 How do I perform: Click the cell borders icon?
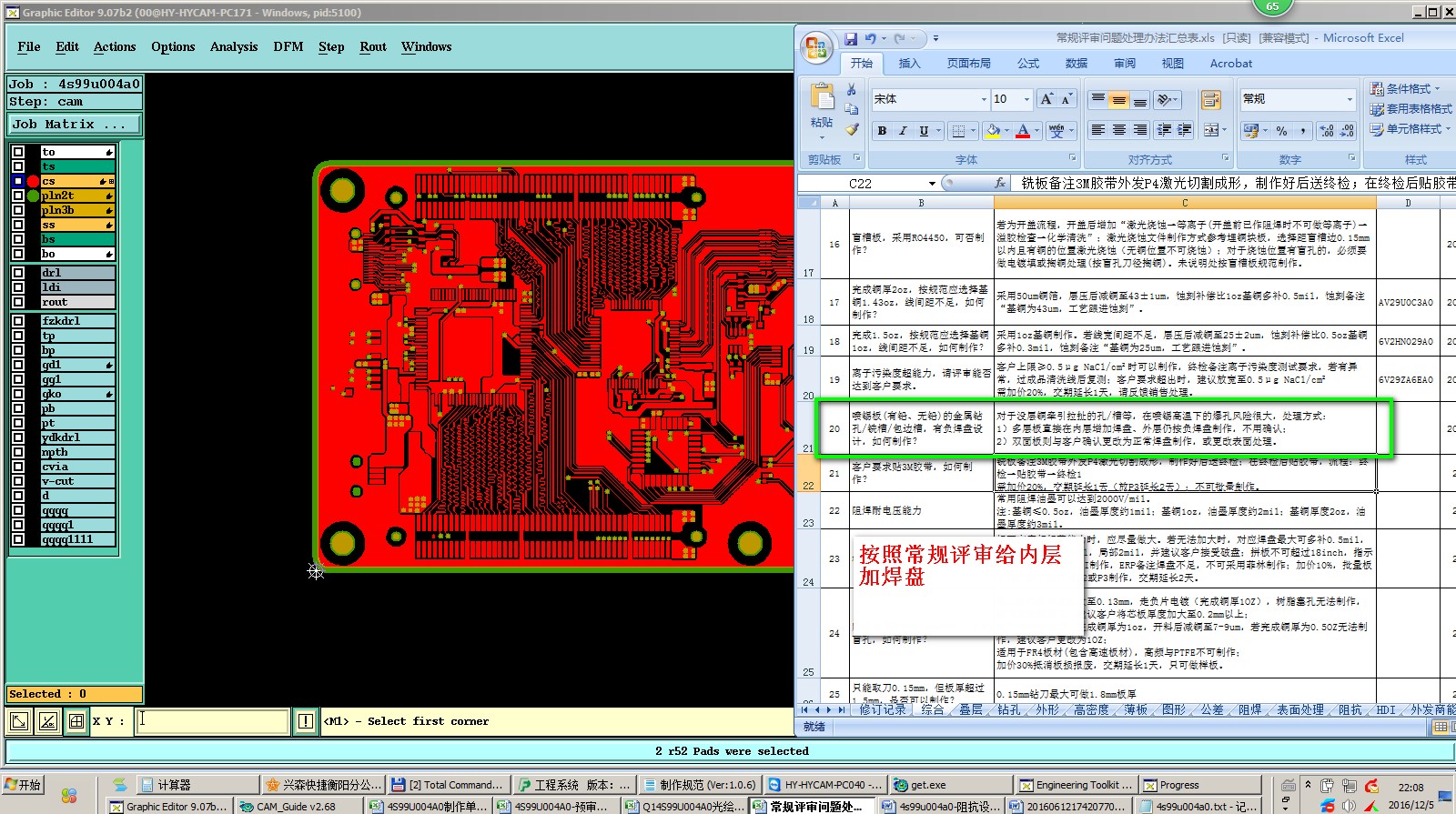tap(958, 131)
